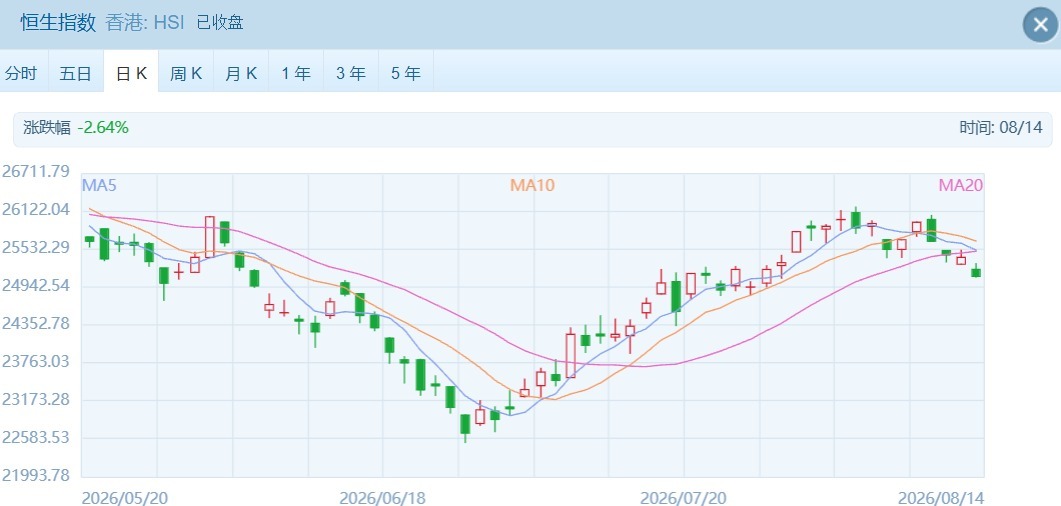1061x506 pixels.
Task: Click the 24942.54 axis value
Action: pyautogui.click(x=36, y=285)
